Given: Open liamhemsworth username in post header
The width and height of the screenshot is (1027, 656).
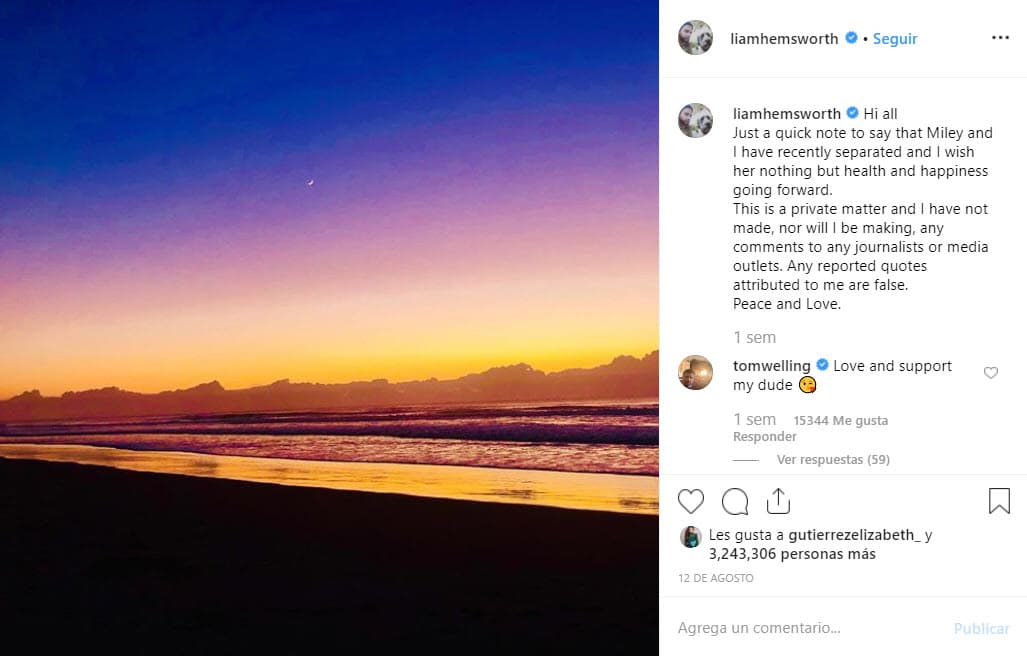Looking at the screenshot, I should (x=785, y=39).
